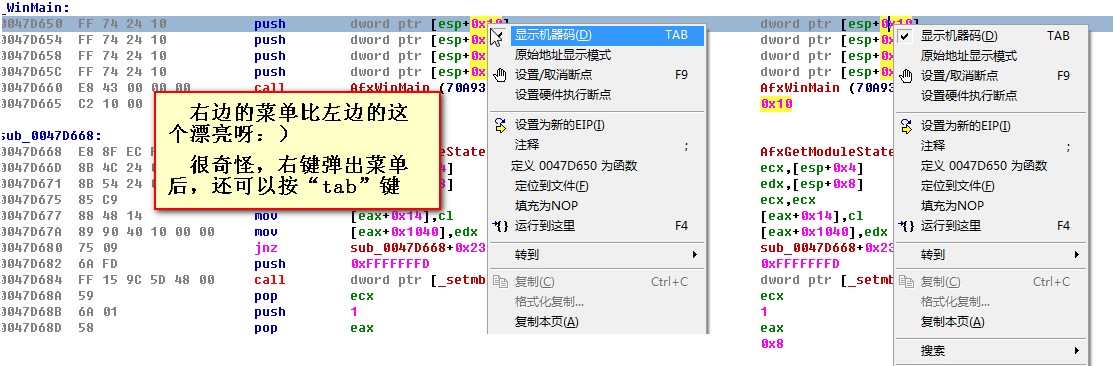1115x366 pixels.
Task: Select highlighted 显示机器码(D) in left menu
Action: (597, 35)
